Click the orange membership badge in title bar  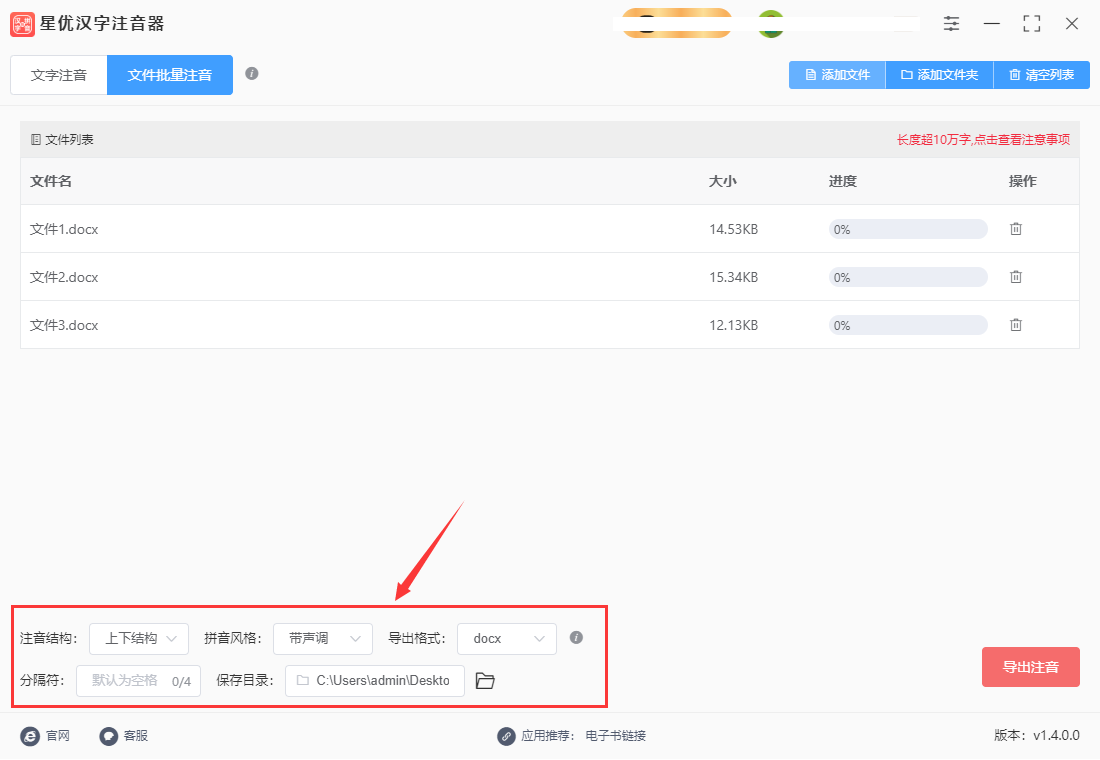click(x=676, y=23)
